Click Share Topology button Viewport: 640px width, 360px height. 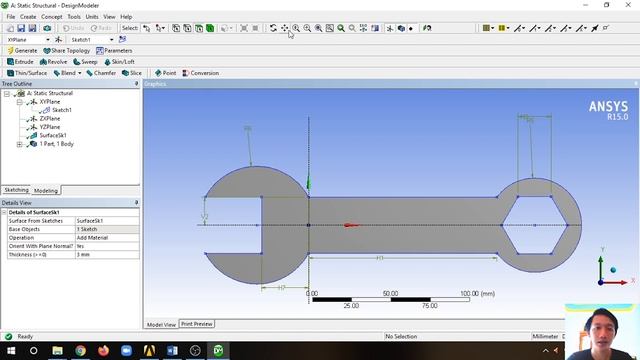pos(67,51)
